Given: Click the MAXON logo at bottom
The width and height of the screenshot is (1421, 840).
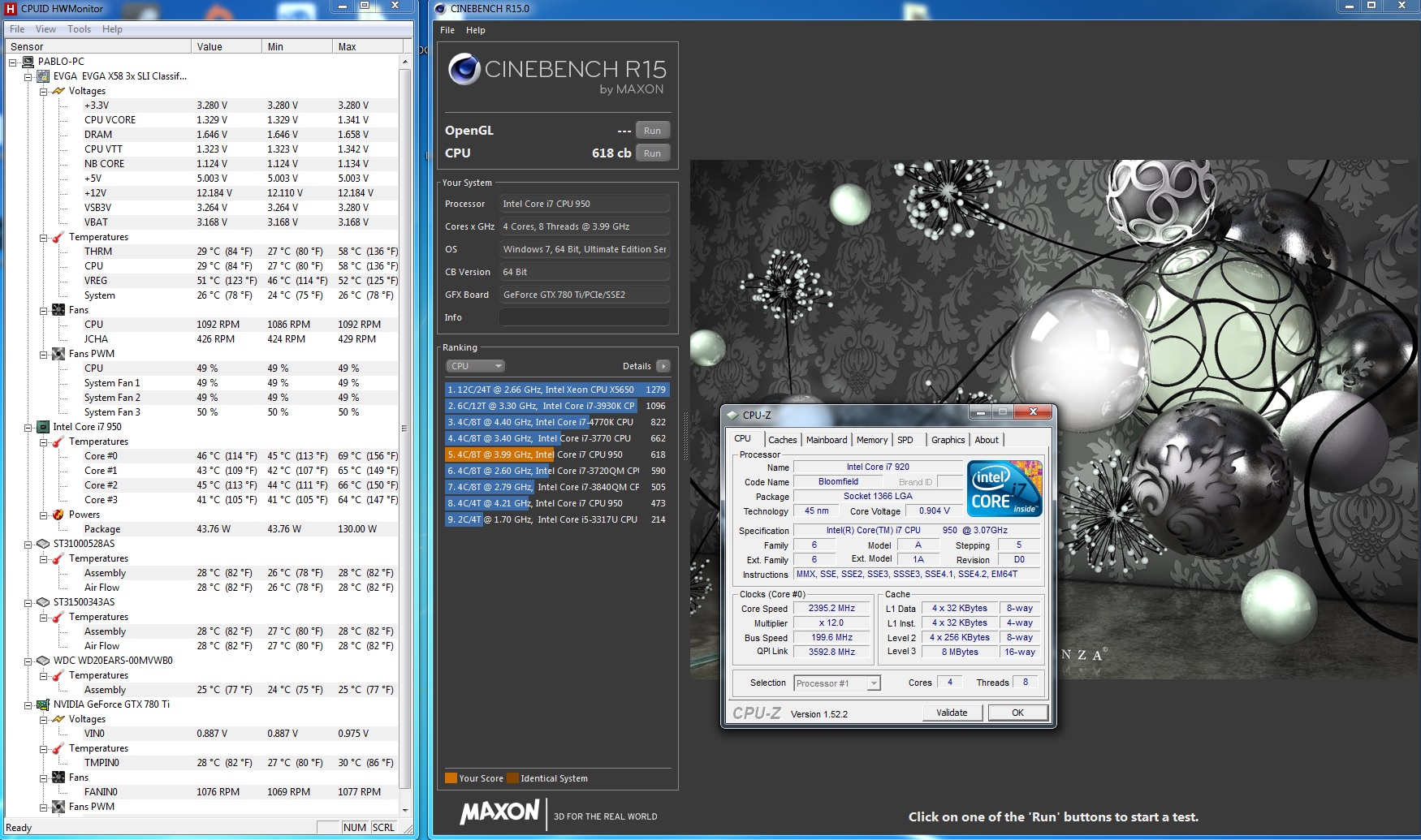Looking at the screenshot, I should (499, 812).
